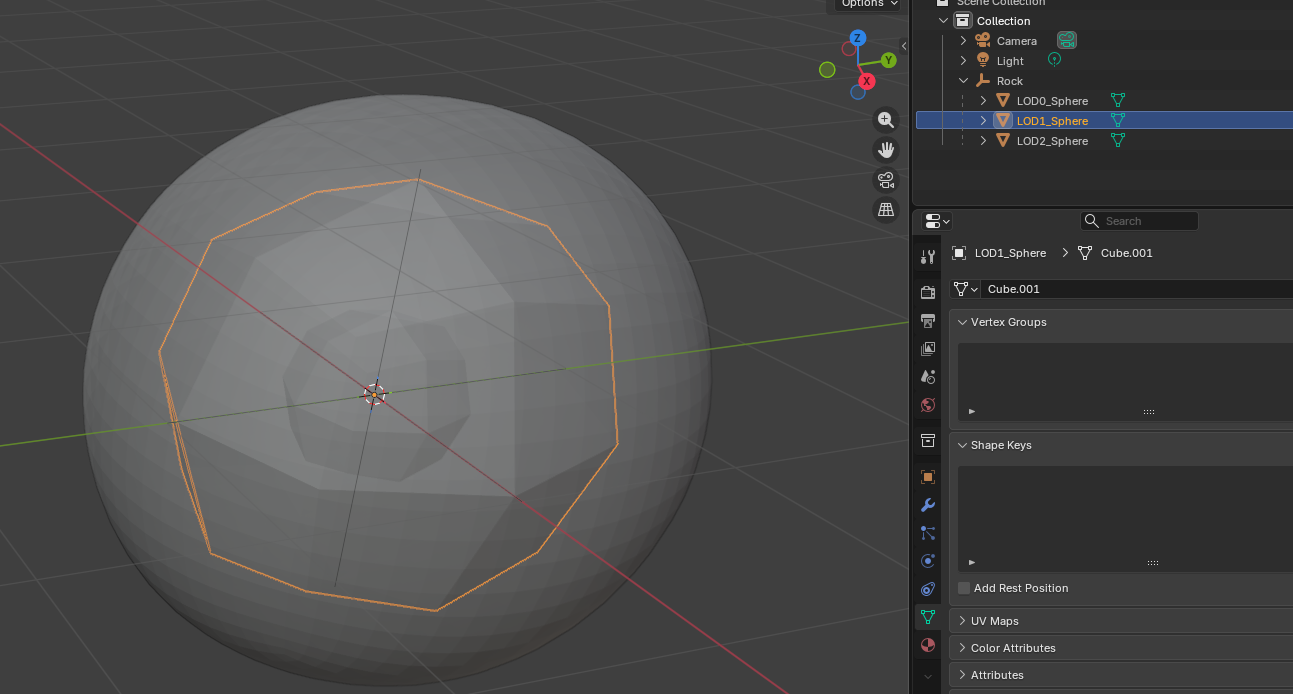
Task: Activate the Zoom tool in the viewport sidebar
Action: (x=885, y=119)
